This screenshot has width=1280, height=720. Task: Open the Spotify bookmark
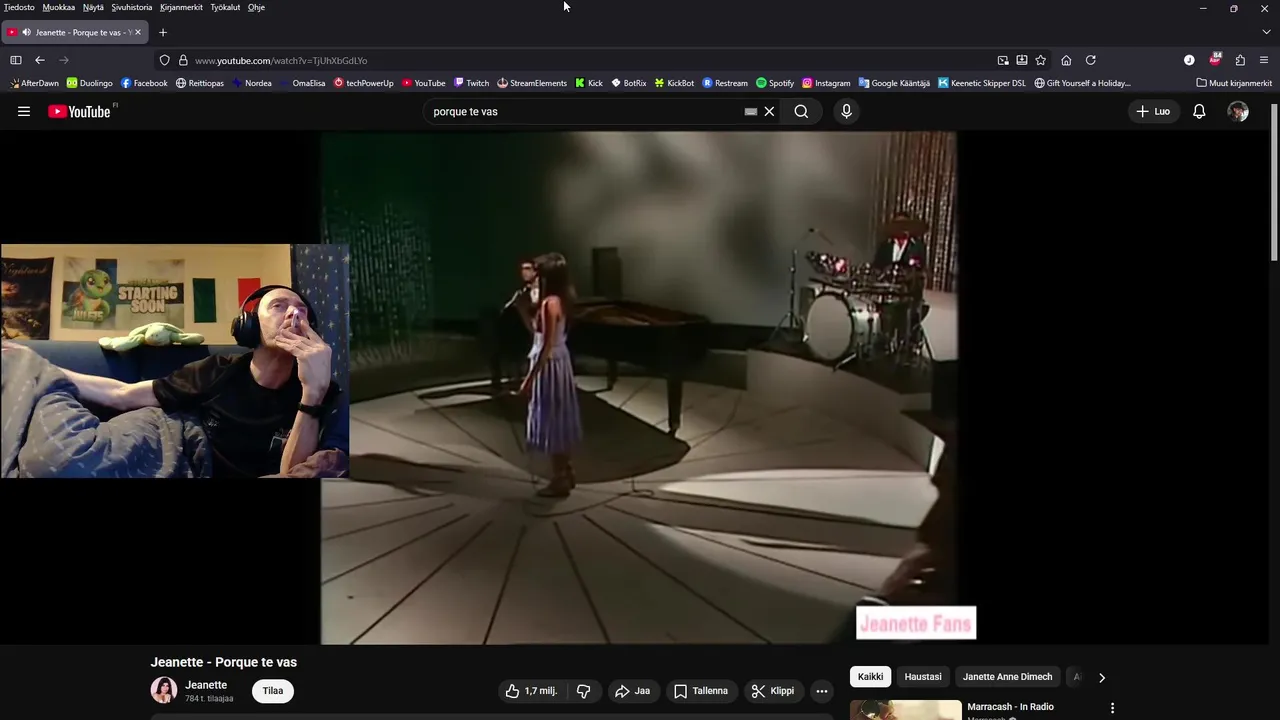click(x=775, y=83)
